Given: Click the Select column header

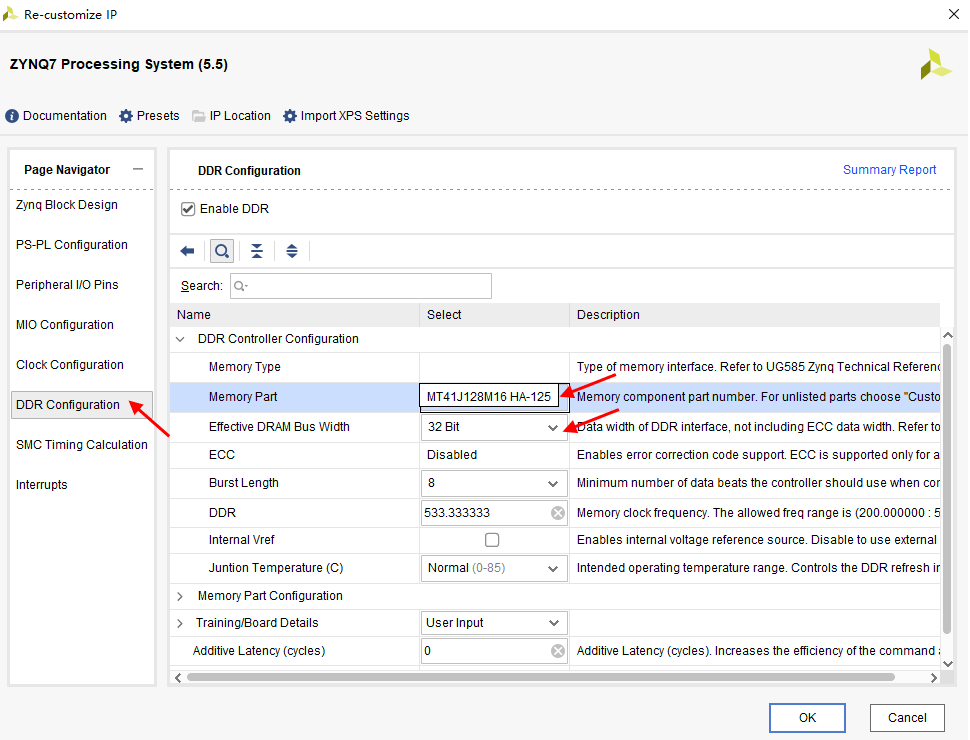Looking at the screenshot, I should pyautogui.click(x=494, y=315).
